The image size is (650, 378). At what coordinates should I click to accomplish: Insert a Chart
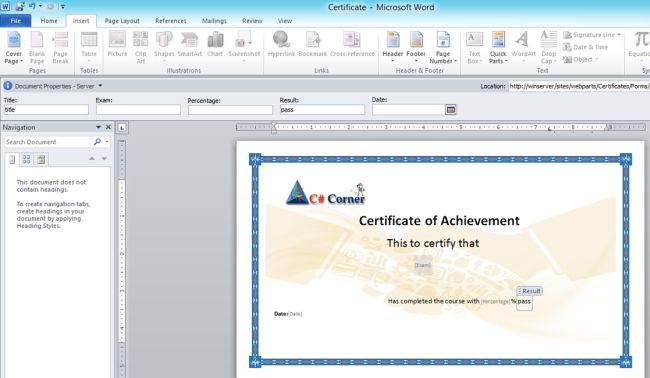click(x=215, y=45)
